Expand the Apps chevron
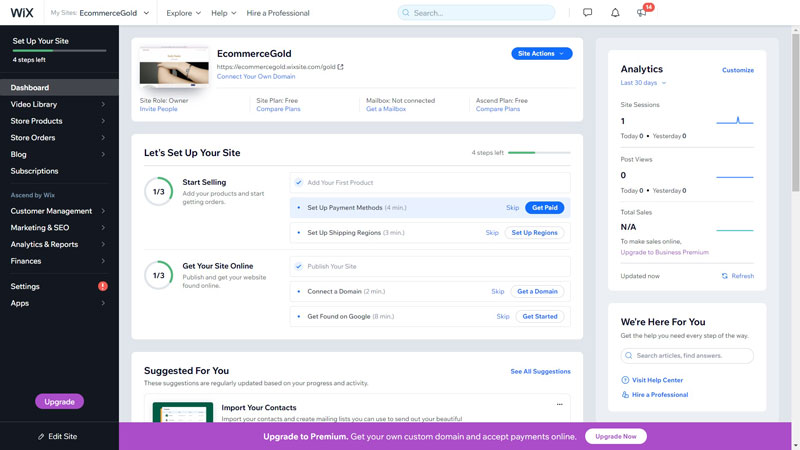 (x=103, y=303)
